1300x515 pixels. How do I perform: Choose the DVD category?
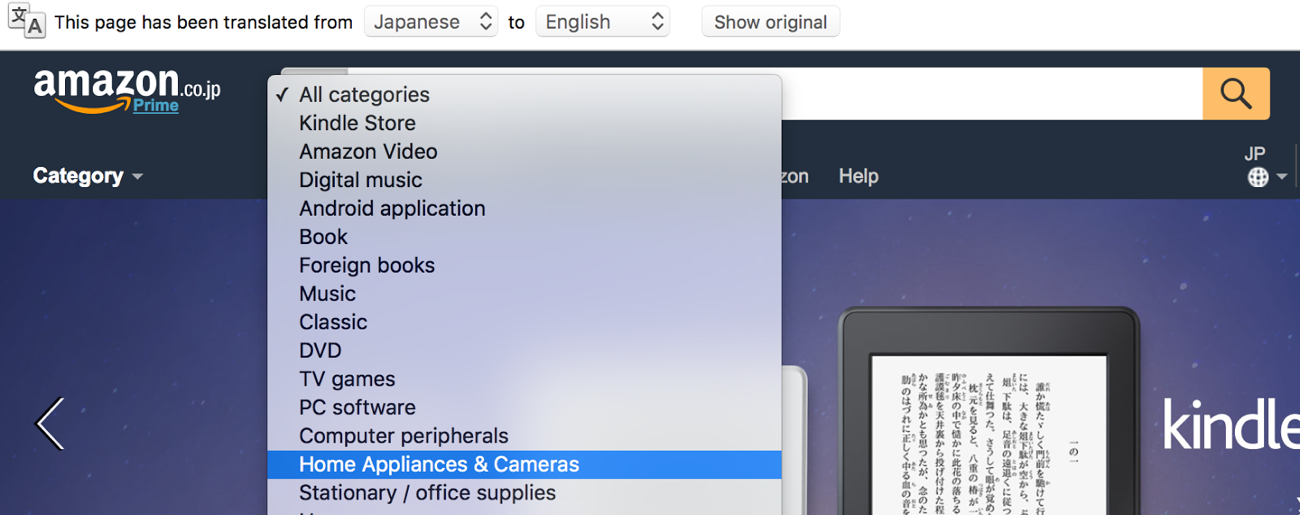click(524, 351)
